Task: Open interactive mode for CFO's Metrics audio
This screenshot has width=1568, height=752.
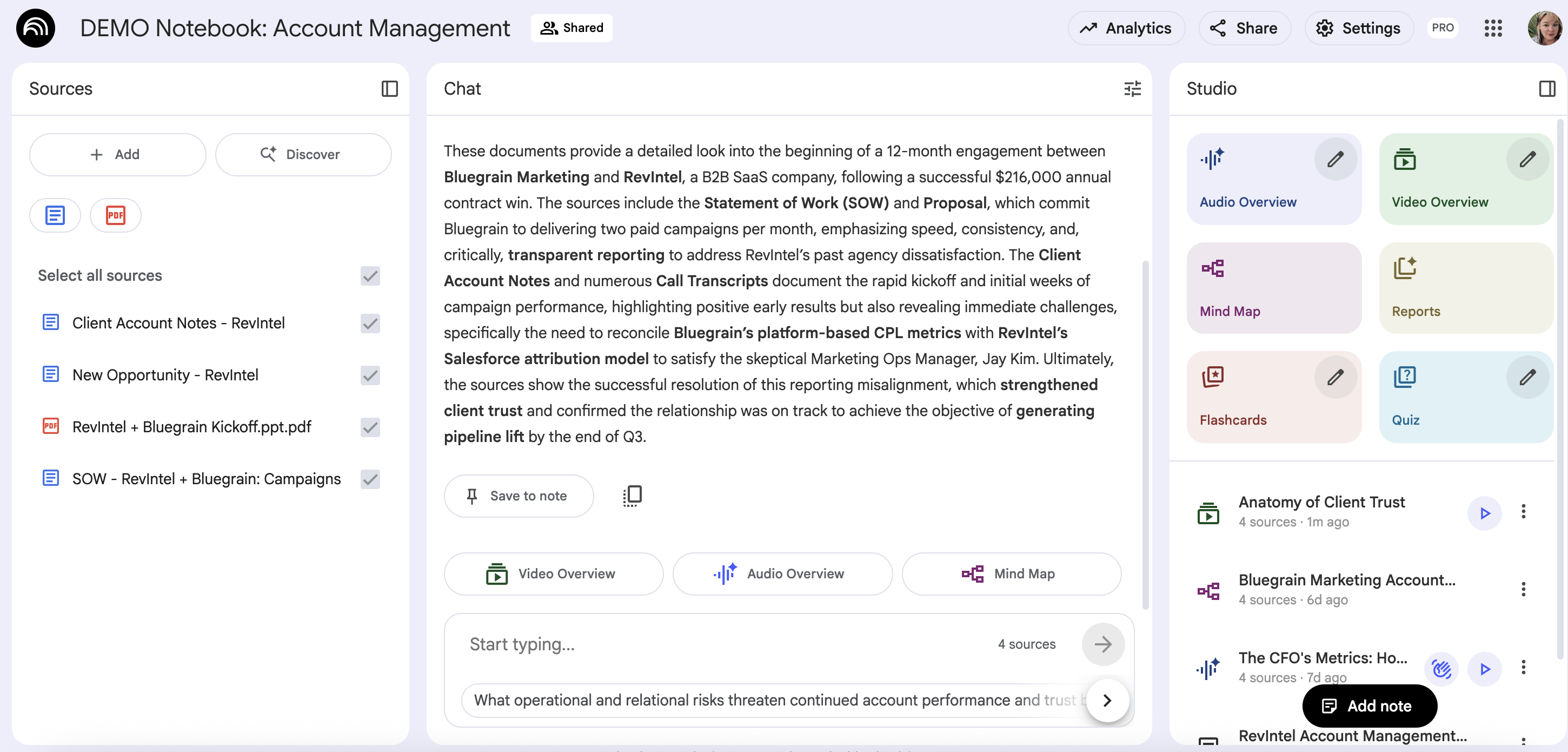Action: tap(1441, 669)
